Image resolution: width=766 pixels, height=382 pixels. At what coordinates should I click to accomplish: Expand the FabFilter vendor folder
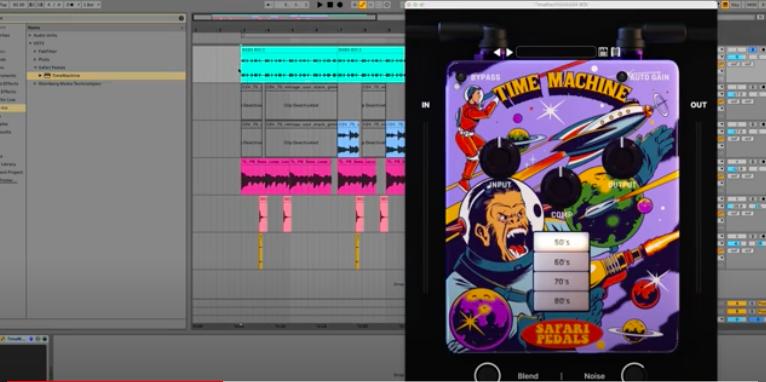point(35,51)
